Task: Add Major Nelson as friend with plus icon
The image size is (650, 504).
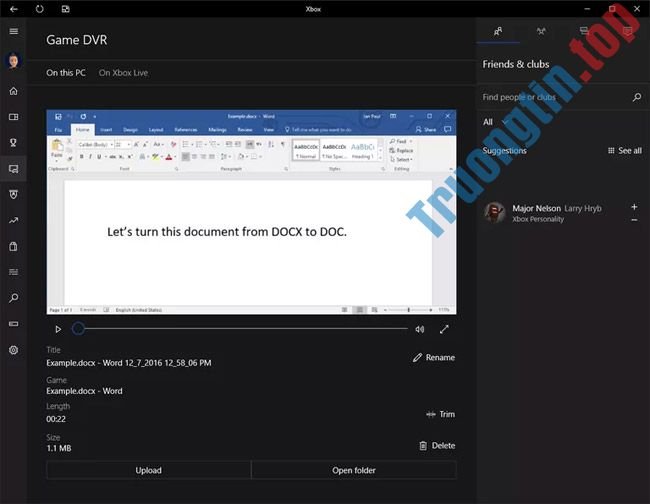Action: click(634, 206)
